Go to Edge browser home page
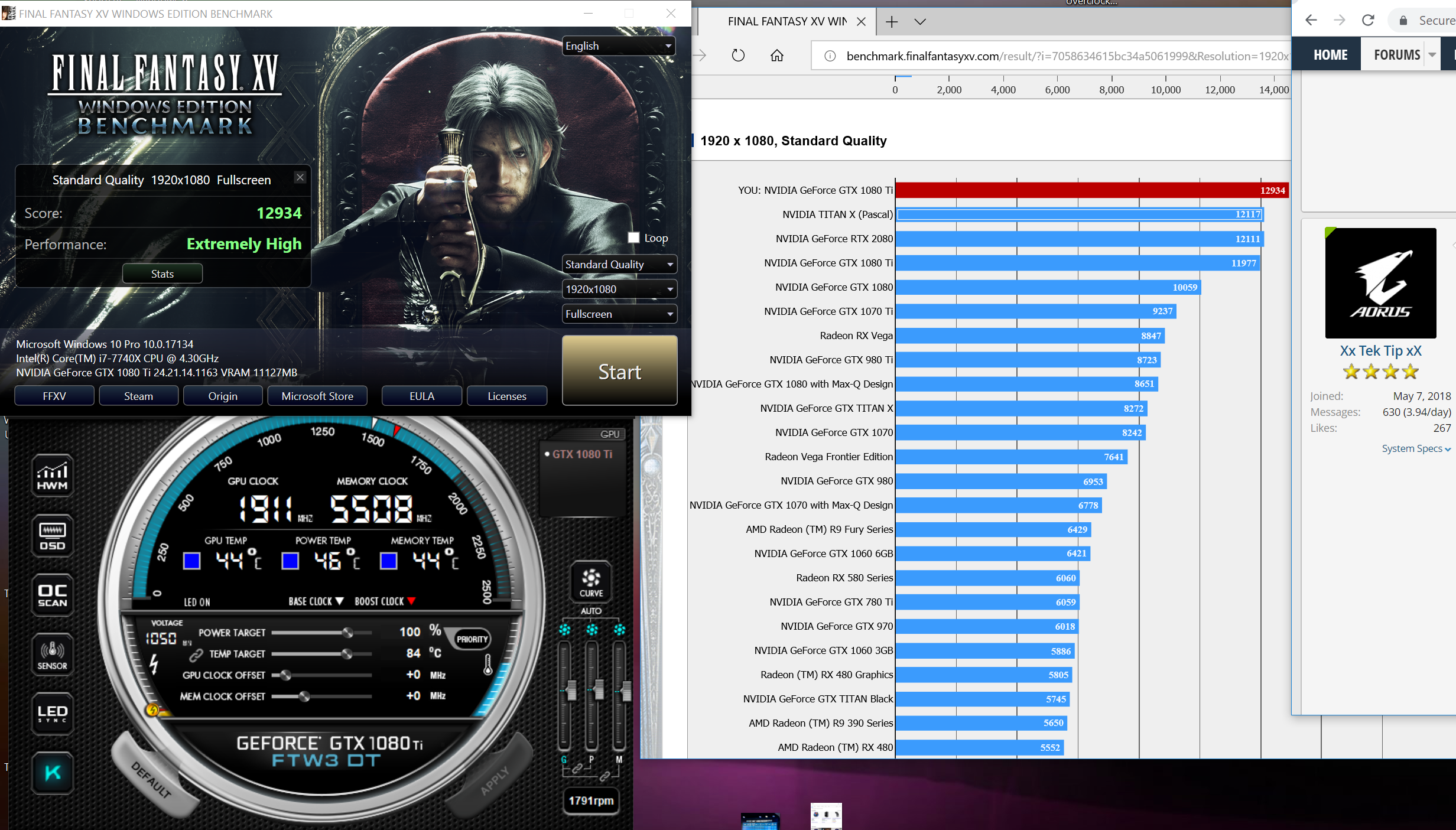 [777, 56]
